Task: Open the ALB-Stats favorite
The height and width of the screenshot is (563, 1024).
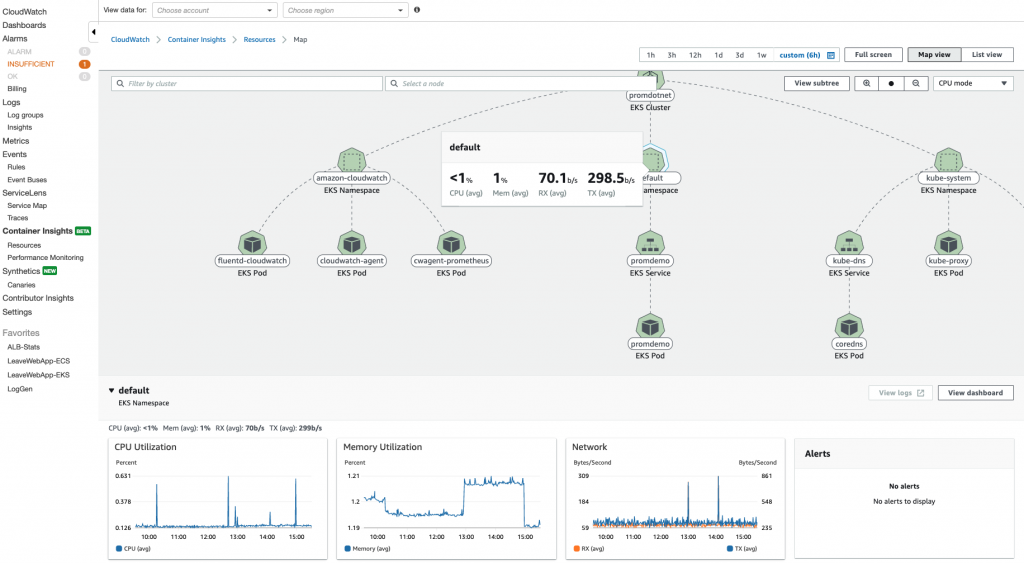Action: point(24,347)
